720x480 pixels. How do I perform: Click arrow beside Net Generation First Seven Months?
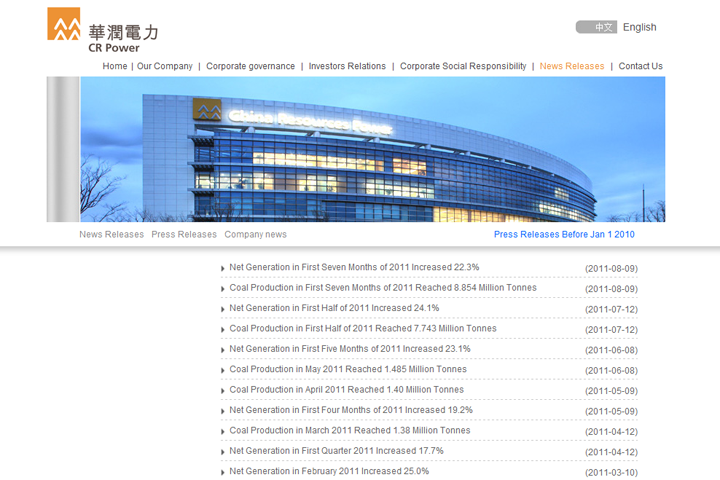pos(223,268)
